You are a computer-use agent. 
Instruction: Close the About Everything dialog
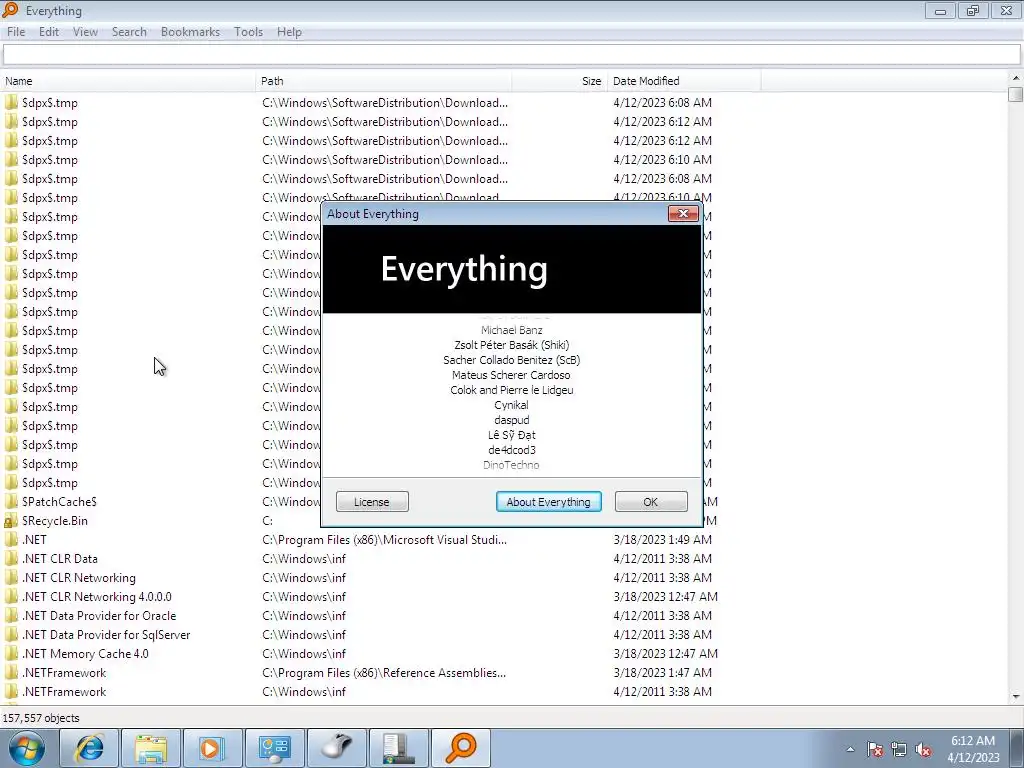(x=683, y=214)
